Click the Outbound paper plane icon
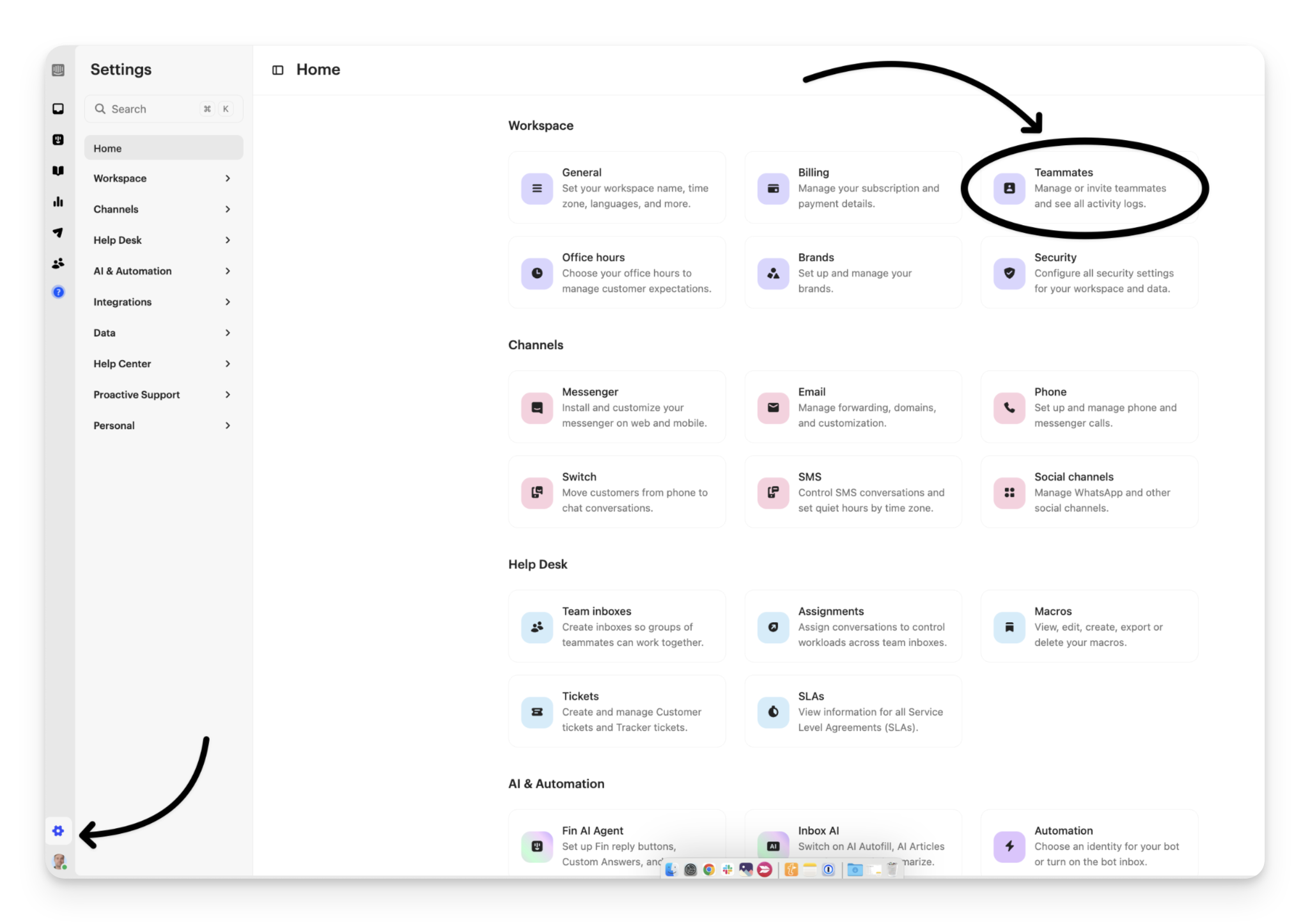Image resolution: width=1310 pixels, height=924 pixels. pyautogui.click(x=58, y=233)
